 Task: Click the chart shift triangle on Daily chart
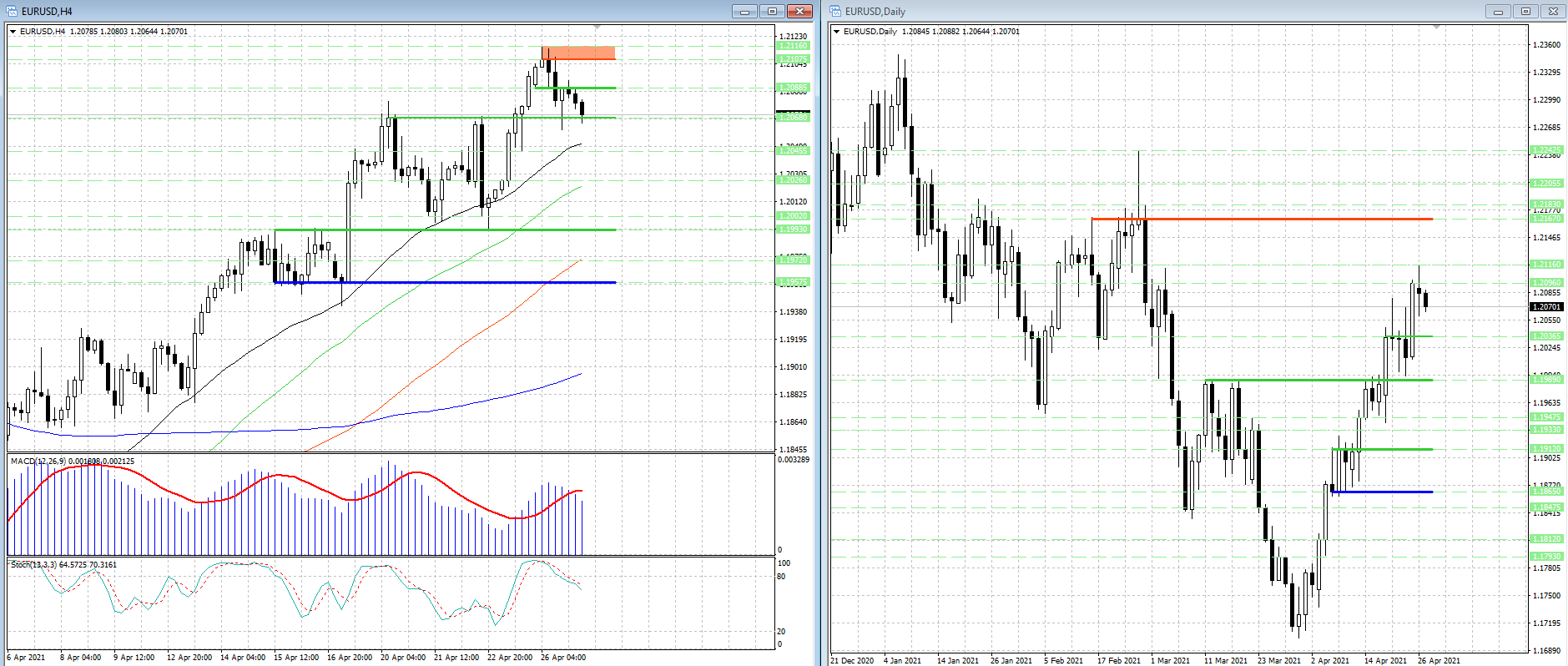click(x=1436, y=28)
